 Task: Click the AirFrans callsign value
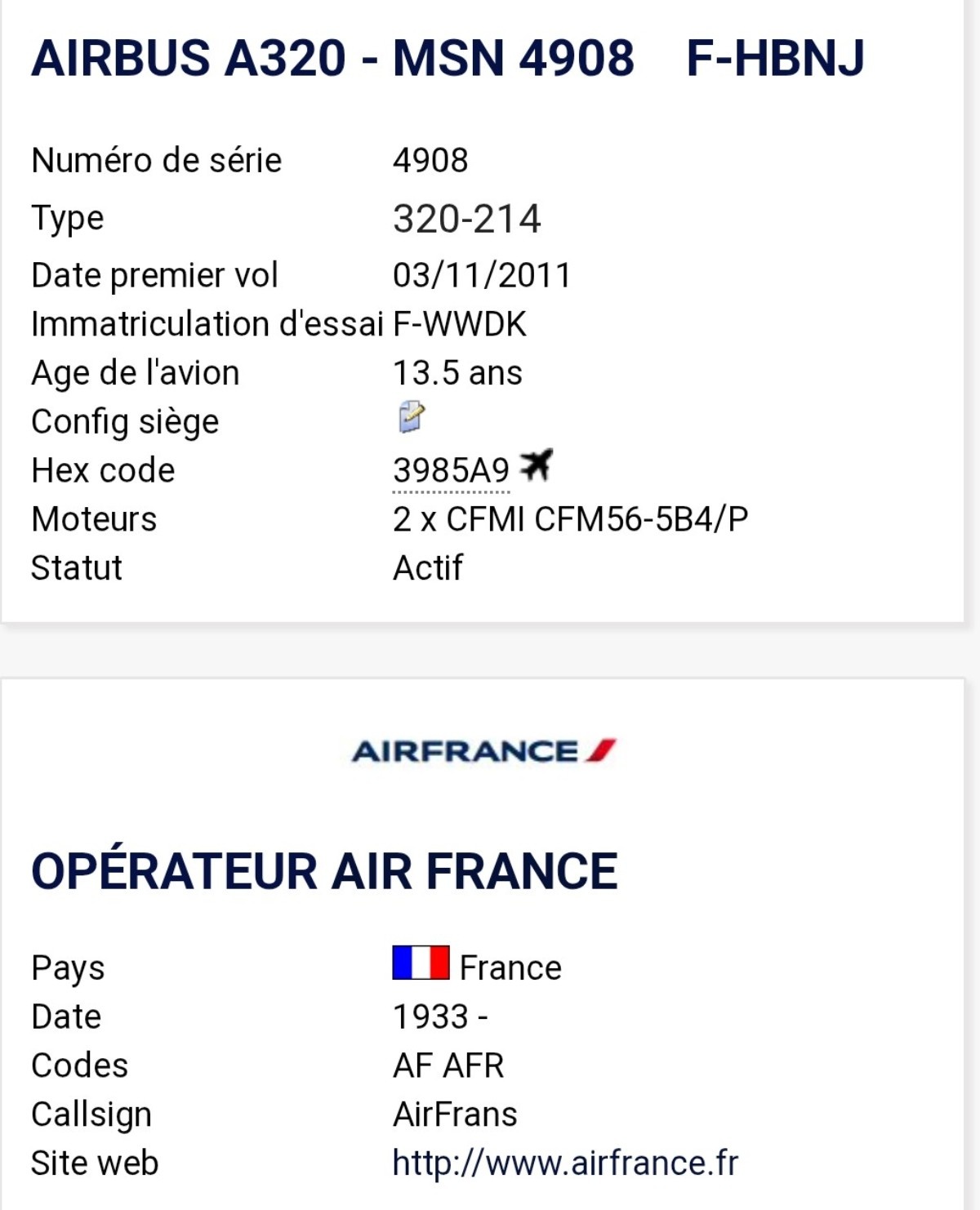pos(455,1114)
